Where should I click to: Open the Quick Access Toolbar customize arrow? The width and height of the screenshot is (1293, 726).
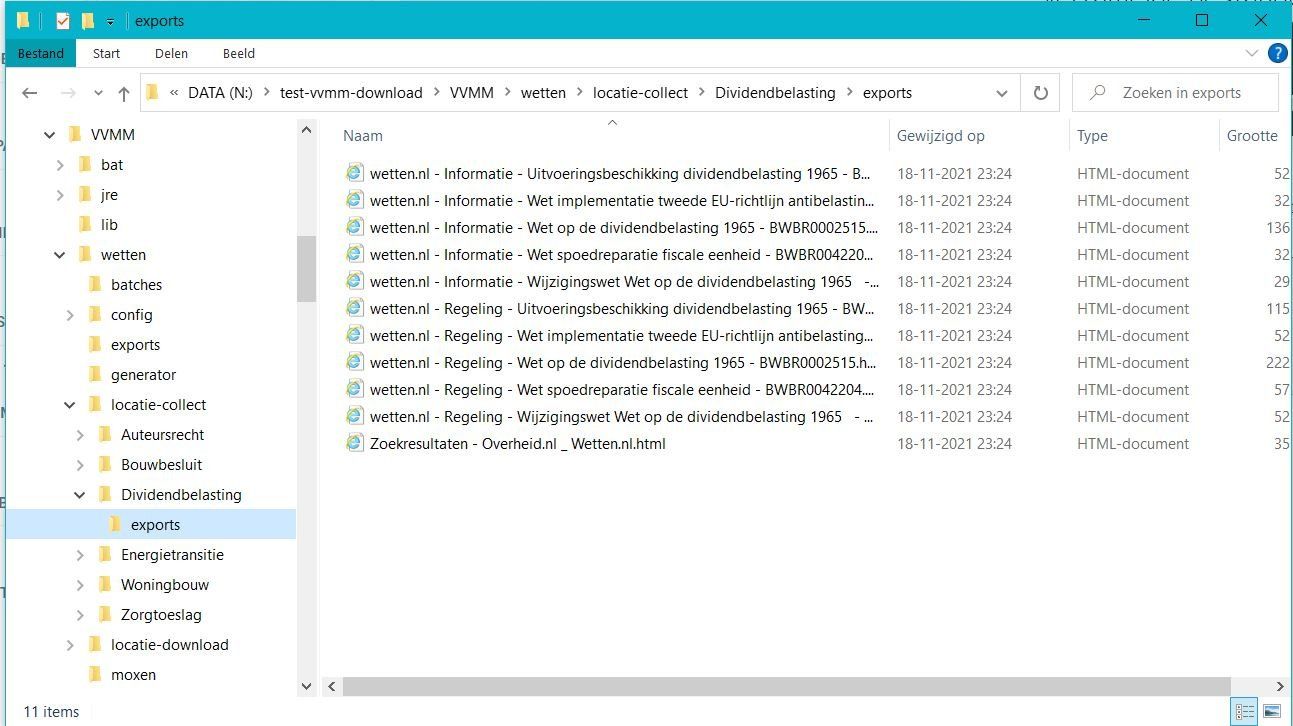point(110,21)
